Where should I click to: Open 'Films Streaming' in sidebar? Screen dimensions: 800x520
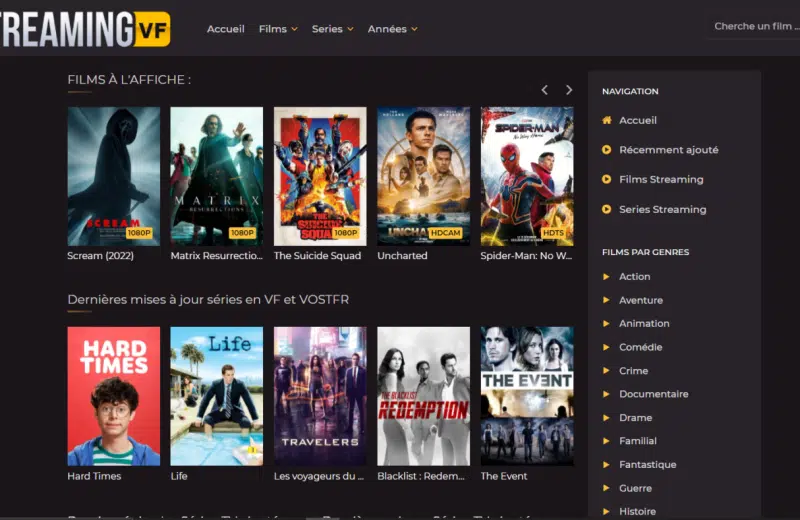tap(661, 180)
